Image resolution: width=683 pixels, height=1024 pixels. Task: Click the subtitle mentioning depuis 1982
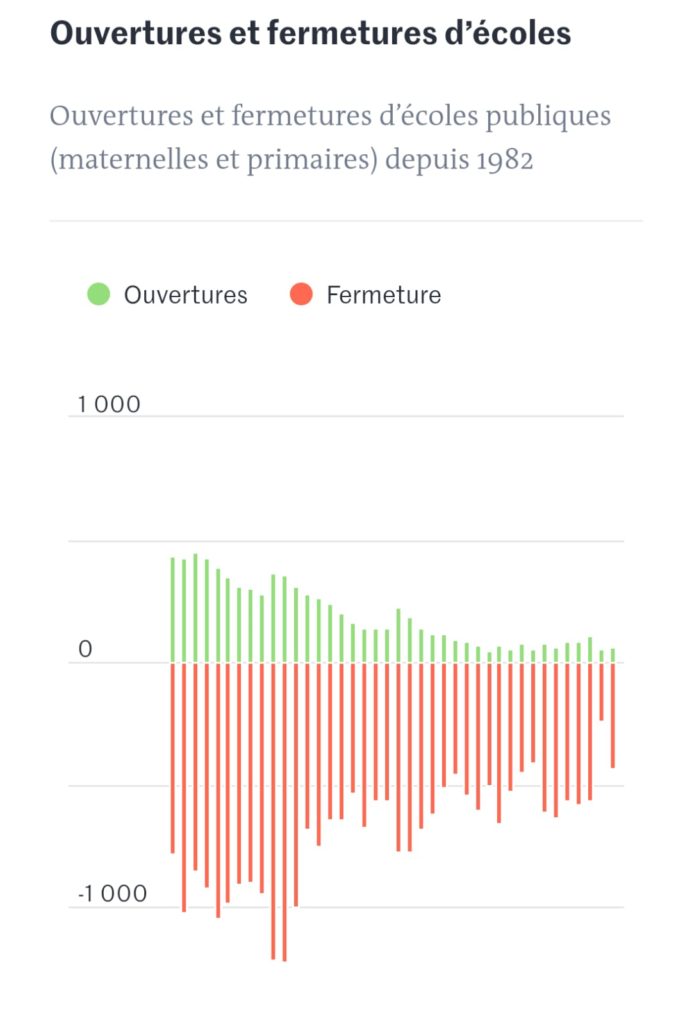(330, 137)
